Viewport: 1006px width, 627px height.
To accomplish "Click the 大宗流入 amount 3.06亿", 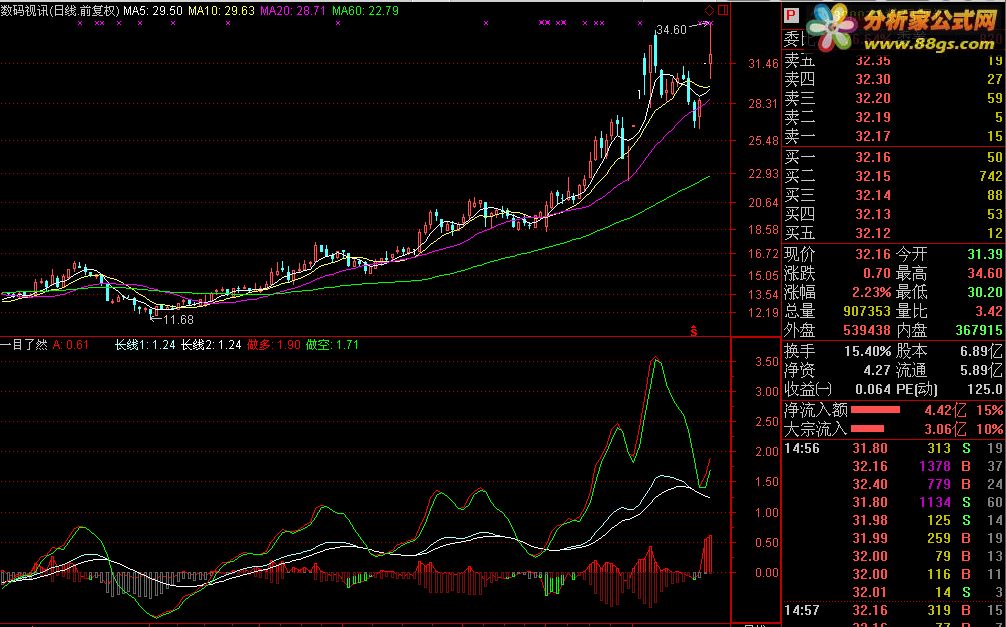I will (946, 429).
